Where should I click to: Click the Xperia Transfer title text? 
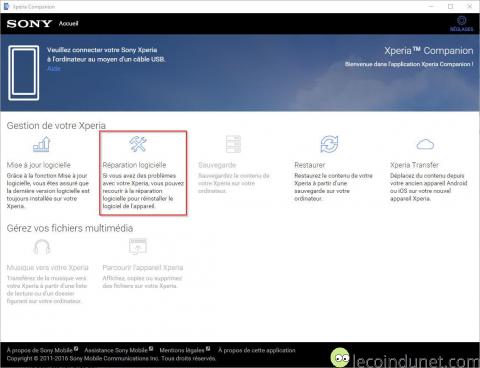(x=414, y=165)
